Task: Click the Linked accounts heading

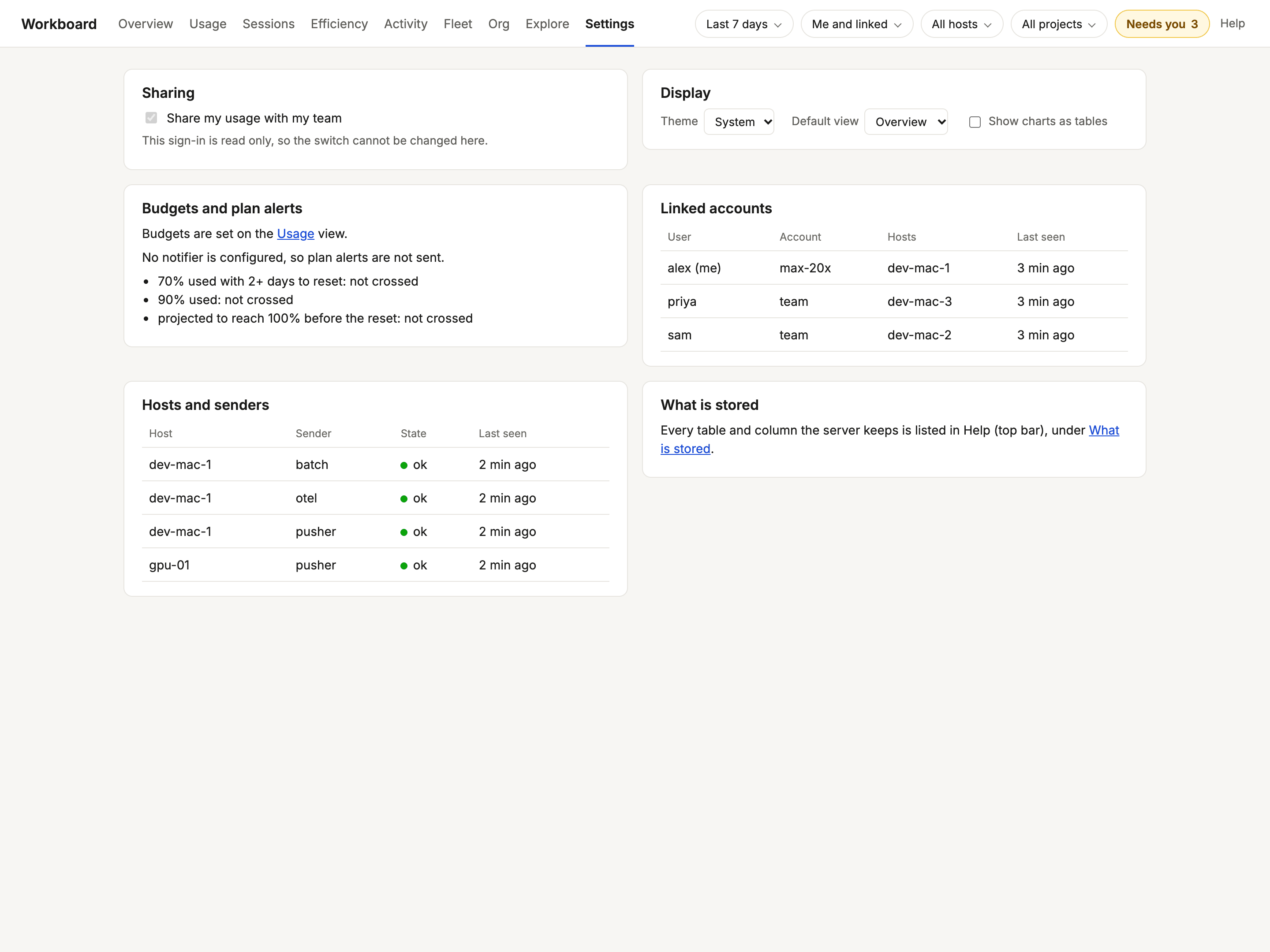Action: point(716,208)
